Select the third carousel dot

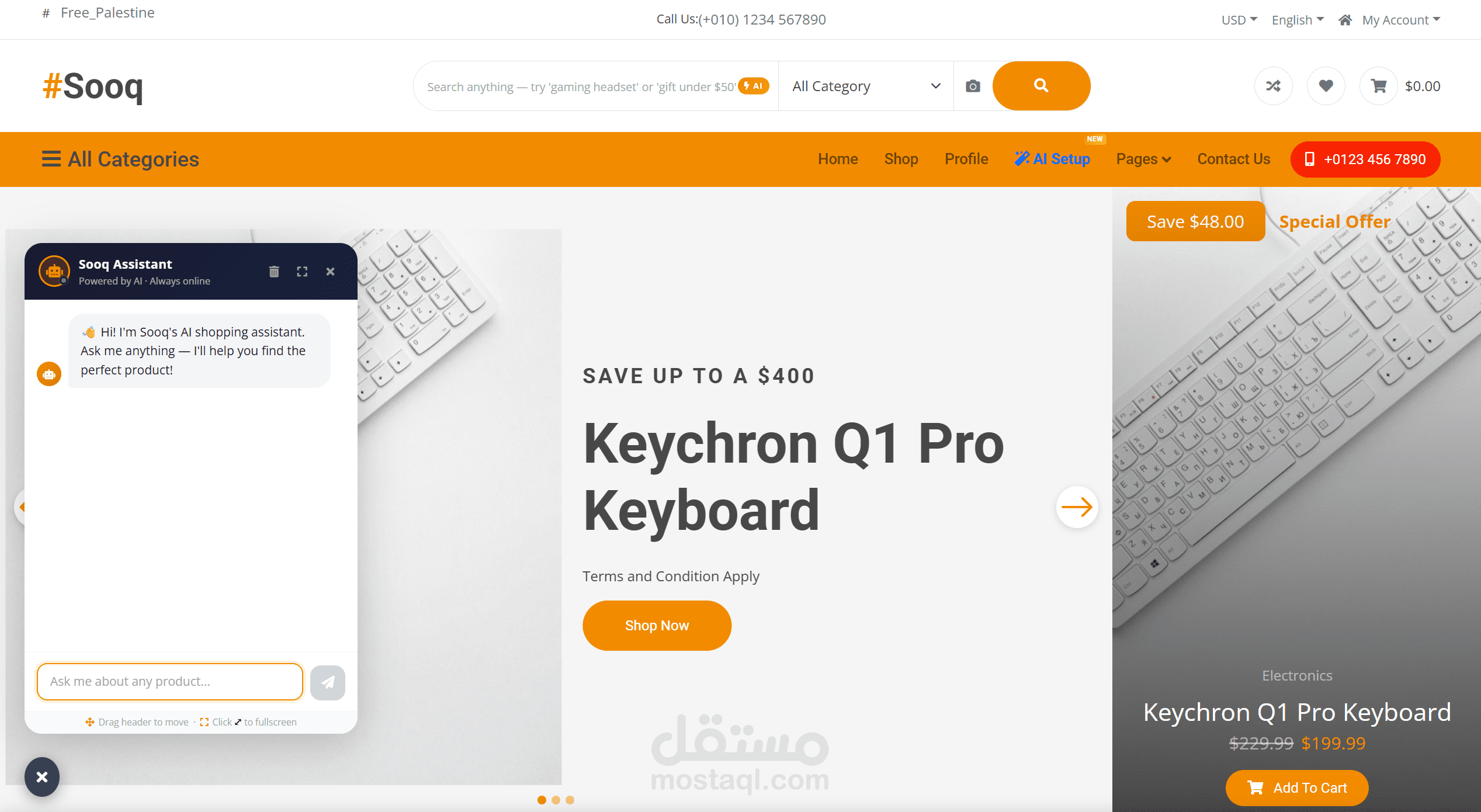click(x=570, y=800)
